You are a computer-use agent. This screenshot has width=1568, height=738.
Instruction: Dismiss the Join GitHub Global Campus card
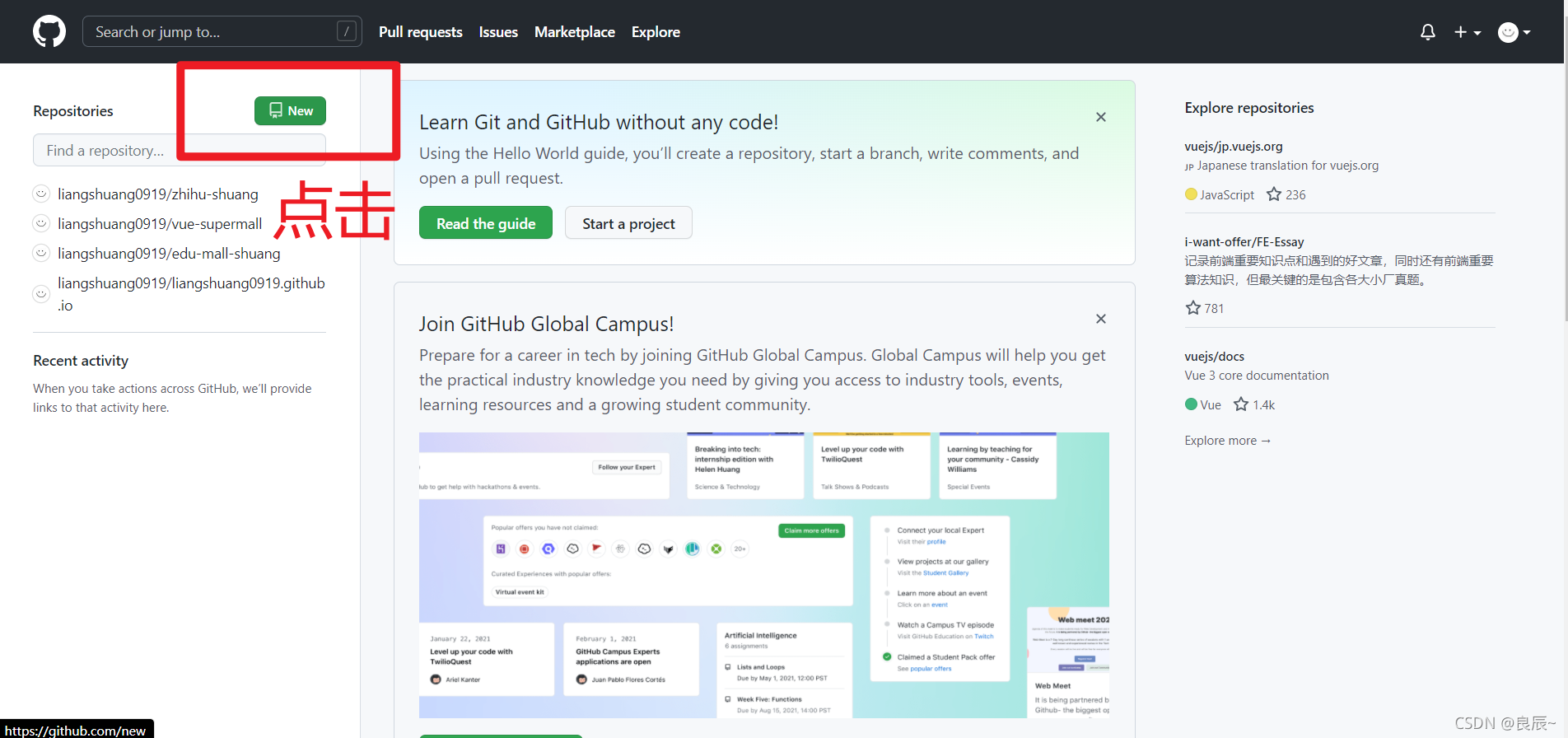pyautogui.click(x=1101, y=319)
